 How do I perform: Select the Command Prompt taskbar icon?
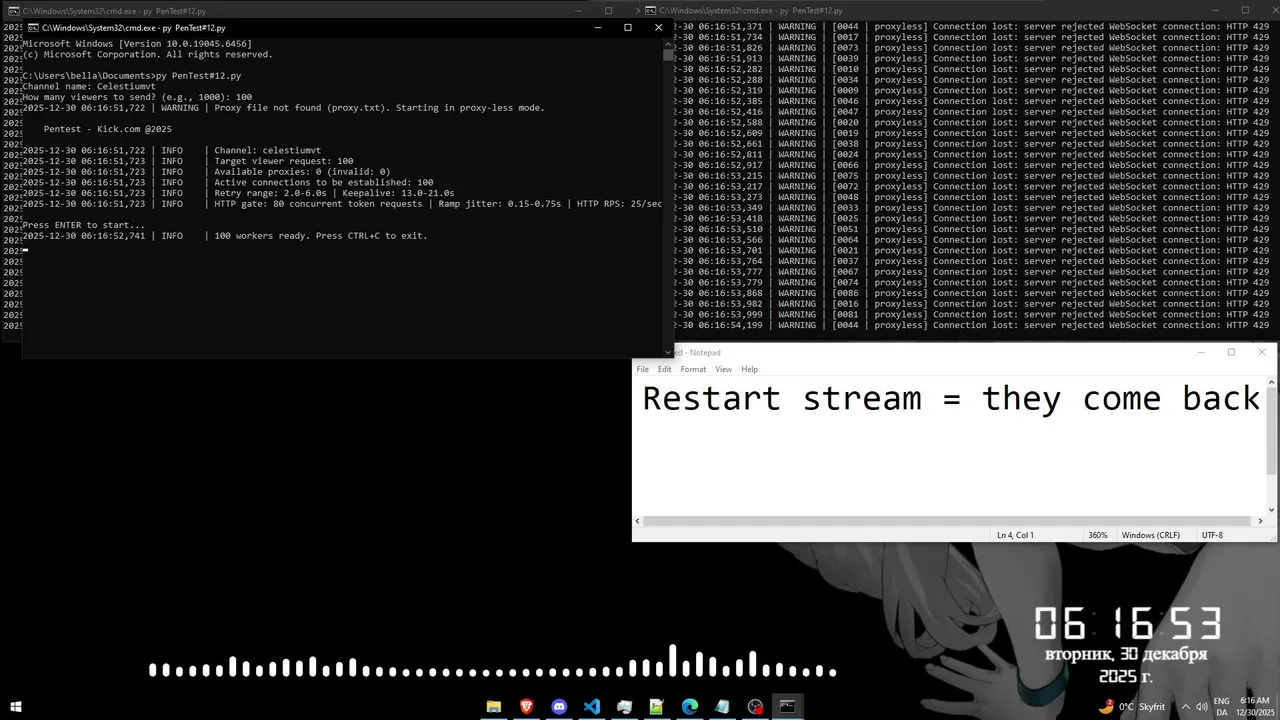[x=788, y=706]
